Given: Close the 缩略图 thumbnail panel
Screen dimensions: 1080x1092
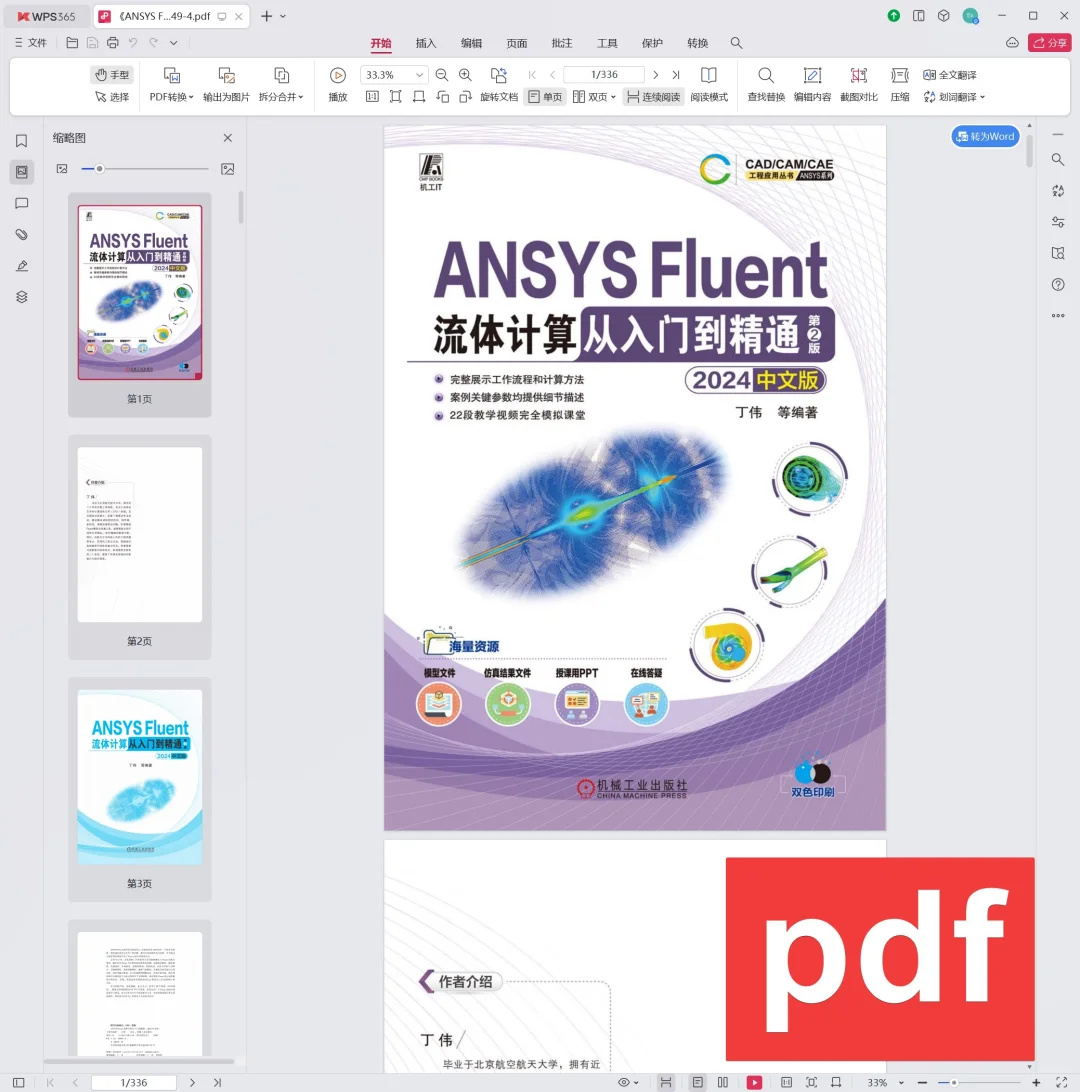Looking at the screenshot, I should coord(228,138).
